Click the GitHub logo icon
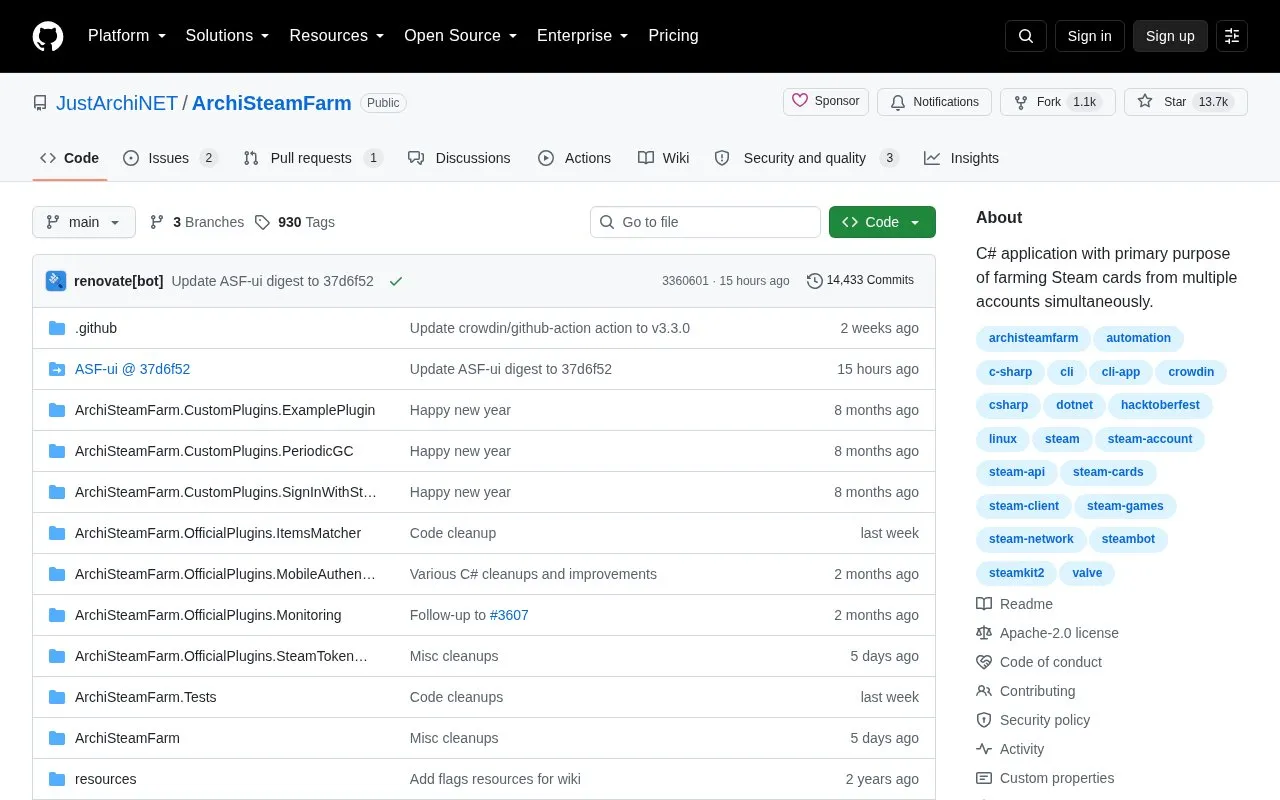 48,36
